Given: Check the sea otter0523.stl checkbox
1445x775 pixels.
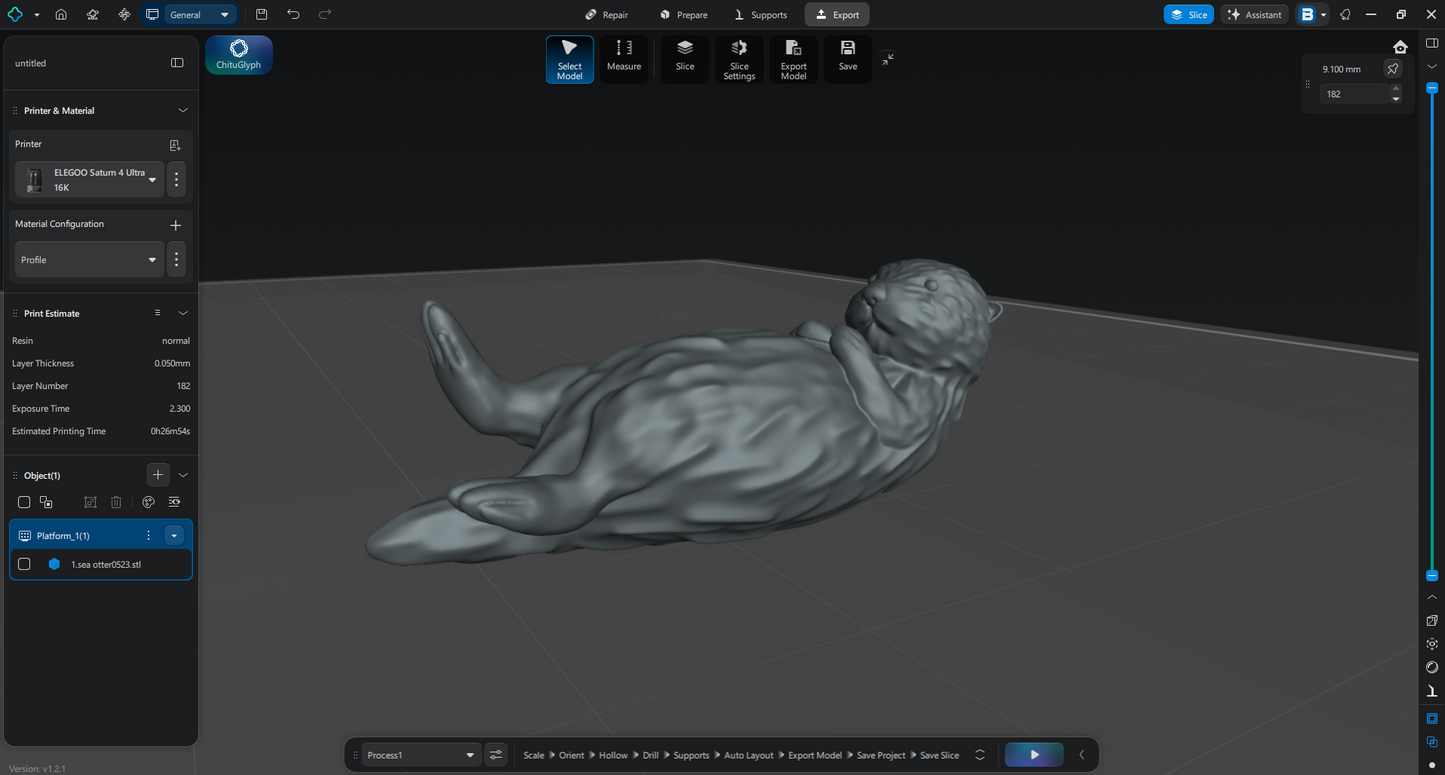Looking at the screenshot, I should (25, 564).
